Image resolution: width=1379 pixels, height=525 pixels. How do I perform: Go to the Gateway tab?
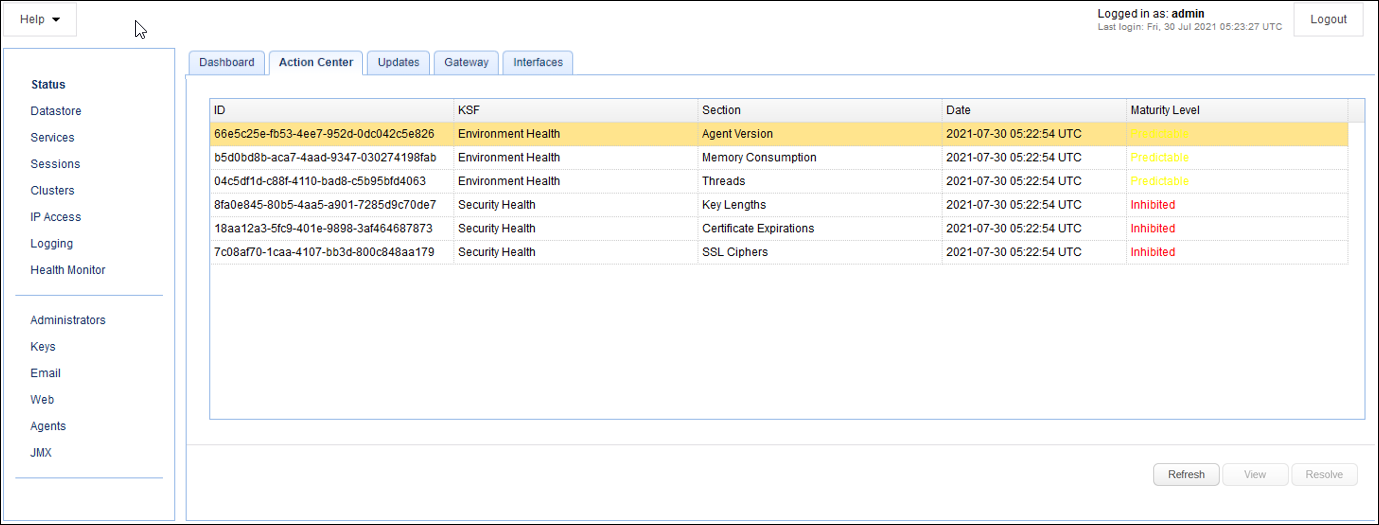pos(466,62)
